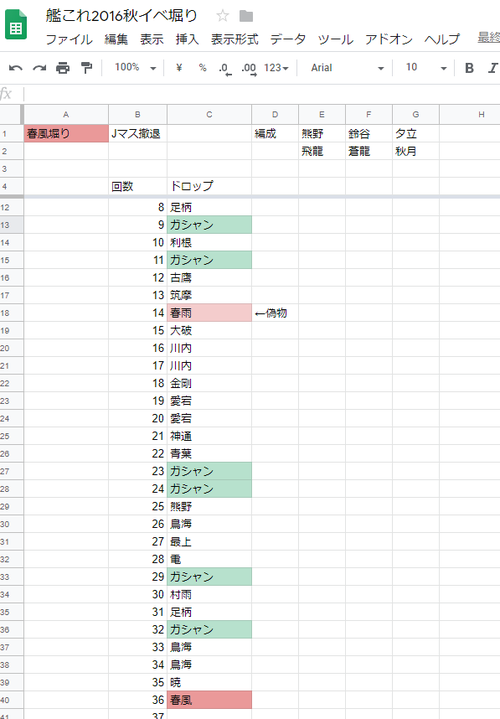Select cell 蒼龍

(x=368, y=151)
